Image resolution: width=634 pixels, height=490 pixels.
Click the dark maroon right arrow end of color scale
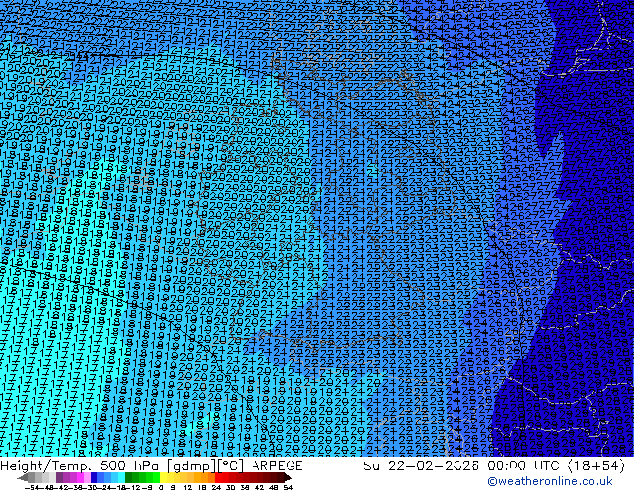288,477
